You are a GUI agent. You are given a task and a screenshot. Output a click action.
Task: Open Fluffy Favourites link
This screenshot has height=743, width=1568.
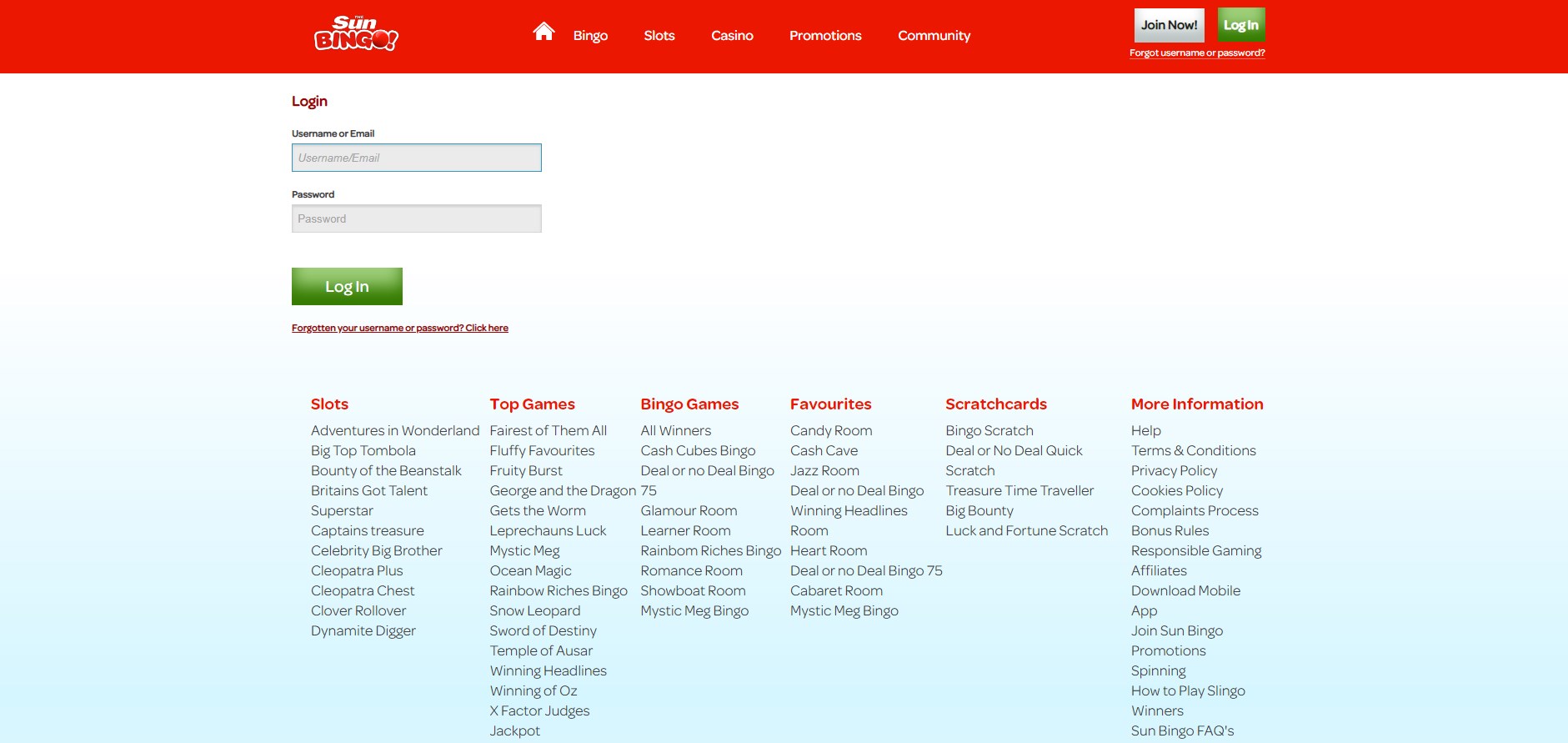(543, 450)
